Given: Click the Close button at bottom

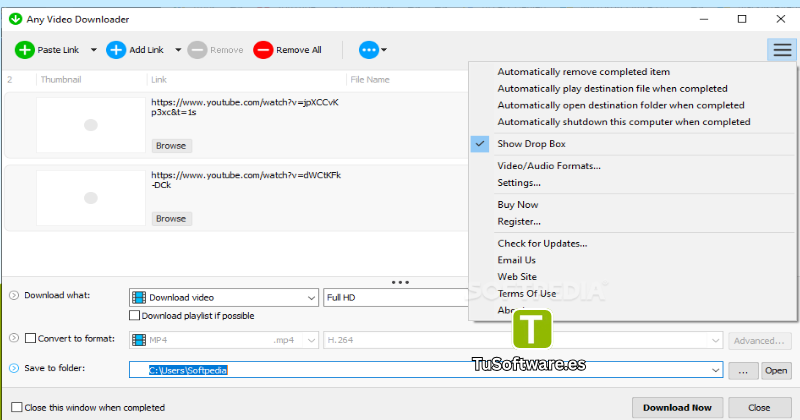Looking at the screenshot, I should click(759, 407).
